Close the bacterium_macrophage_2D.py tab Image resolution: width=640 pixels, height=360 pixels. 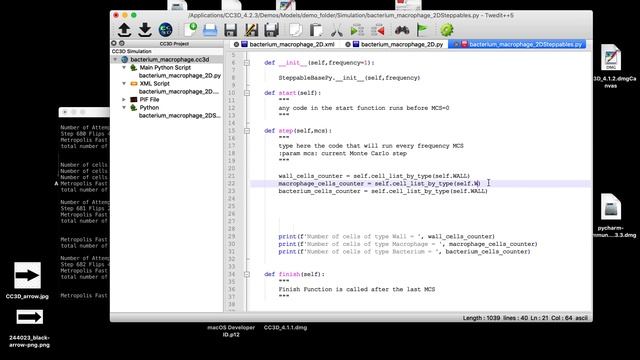348,44
